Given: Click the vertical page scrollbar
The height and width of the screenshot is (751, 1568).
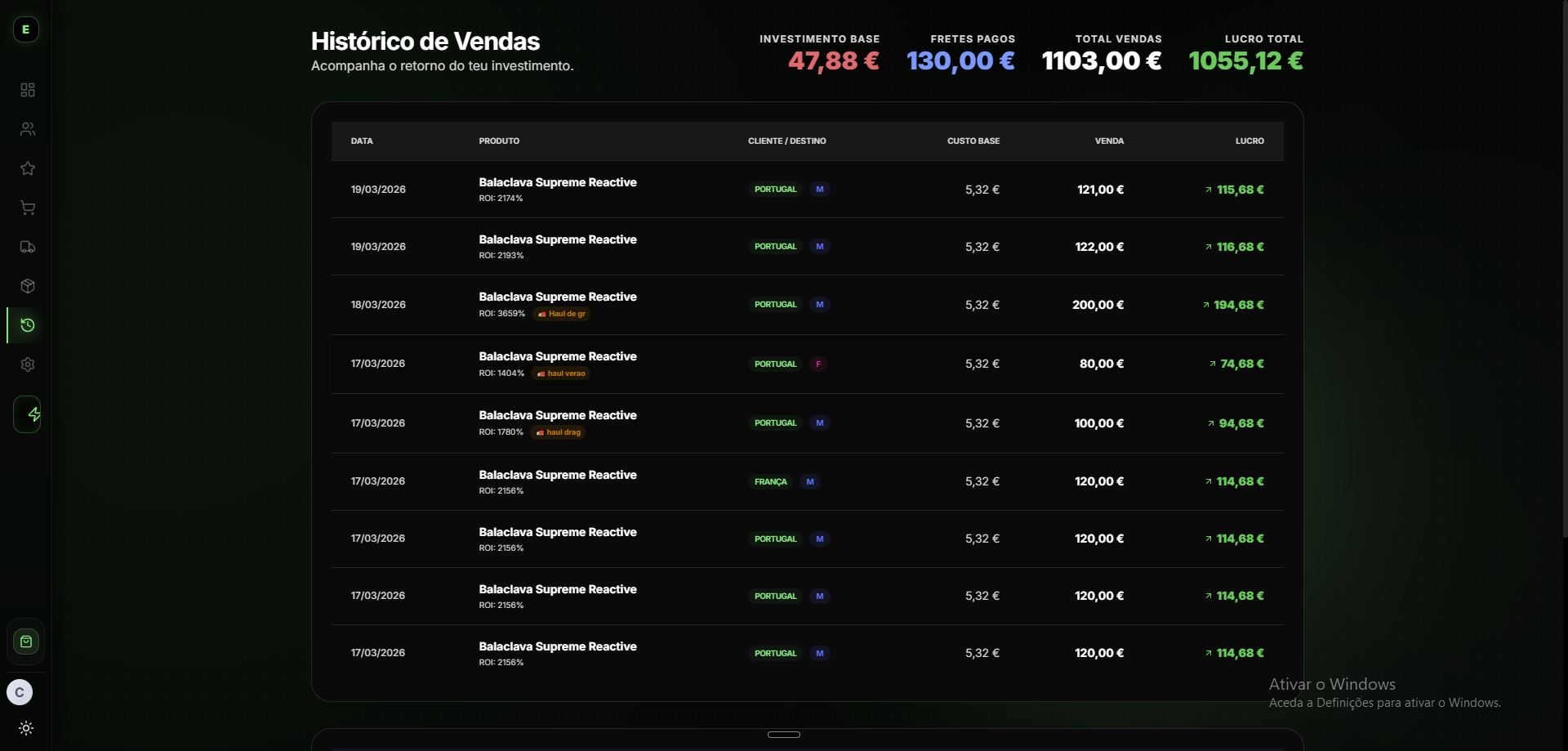Looking at the screenshot, I should click(x=1565, y=270).
